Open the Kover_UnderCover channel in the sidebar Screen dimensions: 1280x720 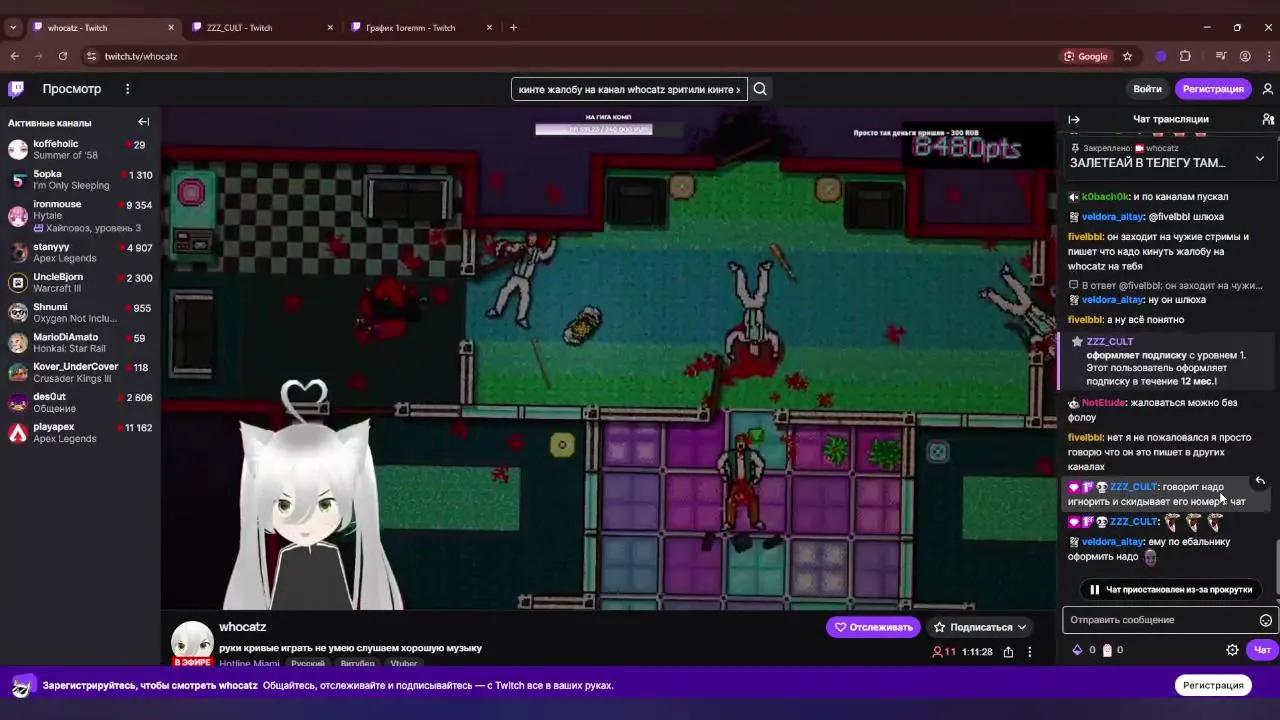point(80,372)
